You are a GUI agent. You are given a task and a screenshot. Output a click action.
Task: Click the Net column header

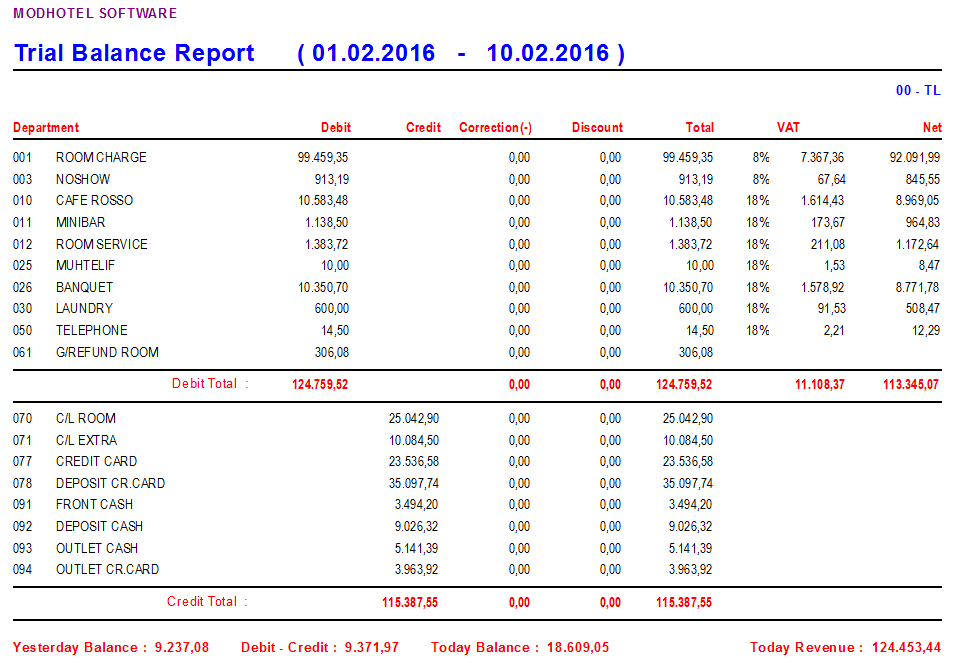pyautogui.click(x=931, y=128)
